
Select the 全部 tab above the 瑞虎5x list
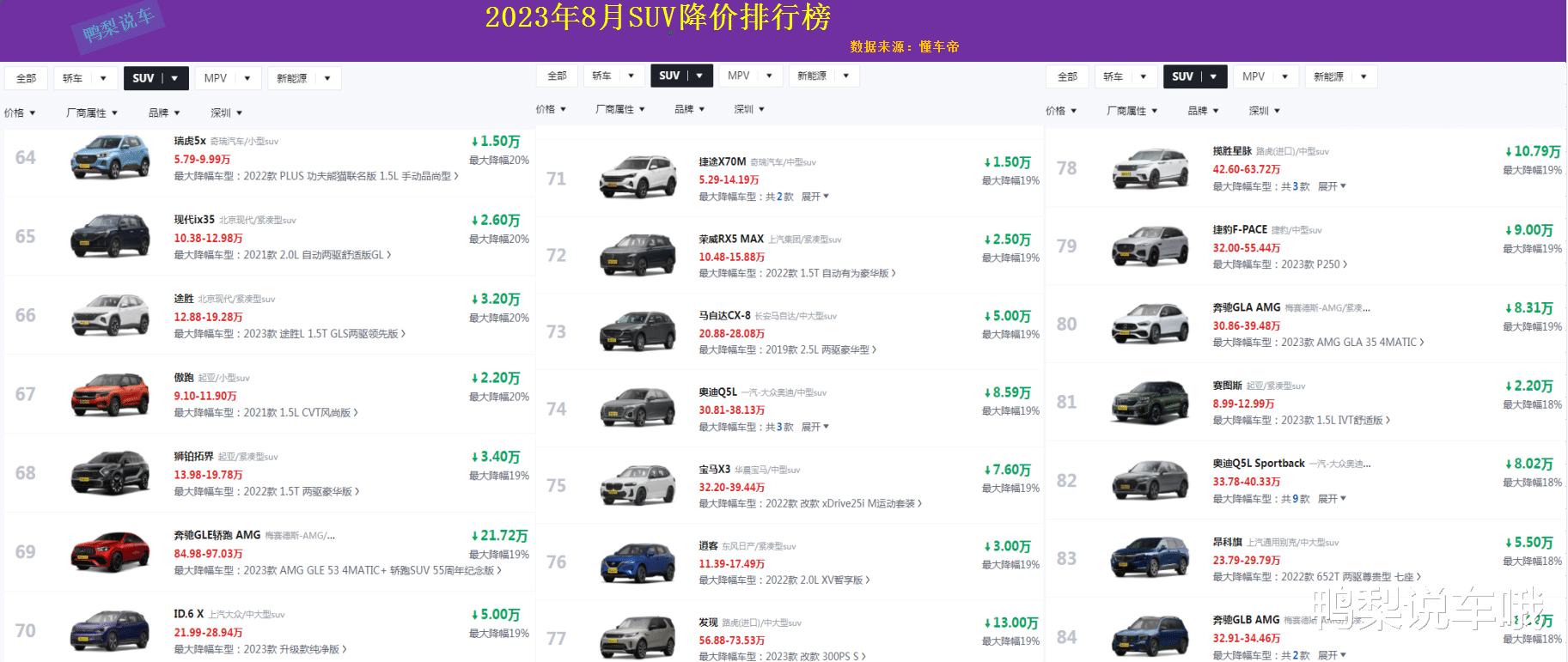[x=26, y=78]
